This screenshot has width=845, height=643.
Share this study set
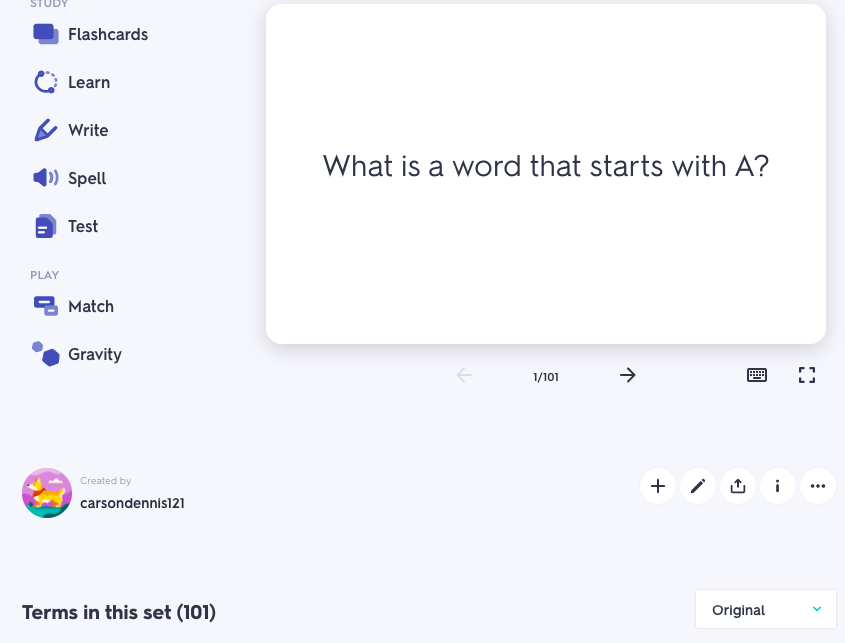click(738, 486)
